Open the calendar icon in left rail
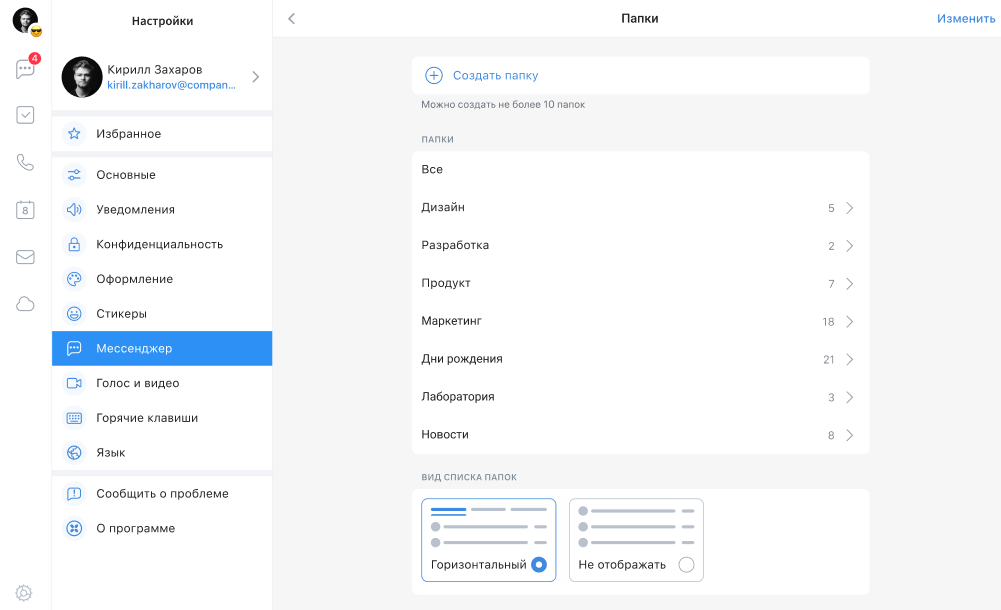 tap(25, 210)
